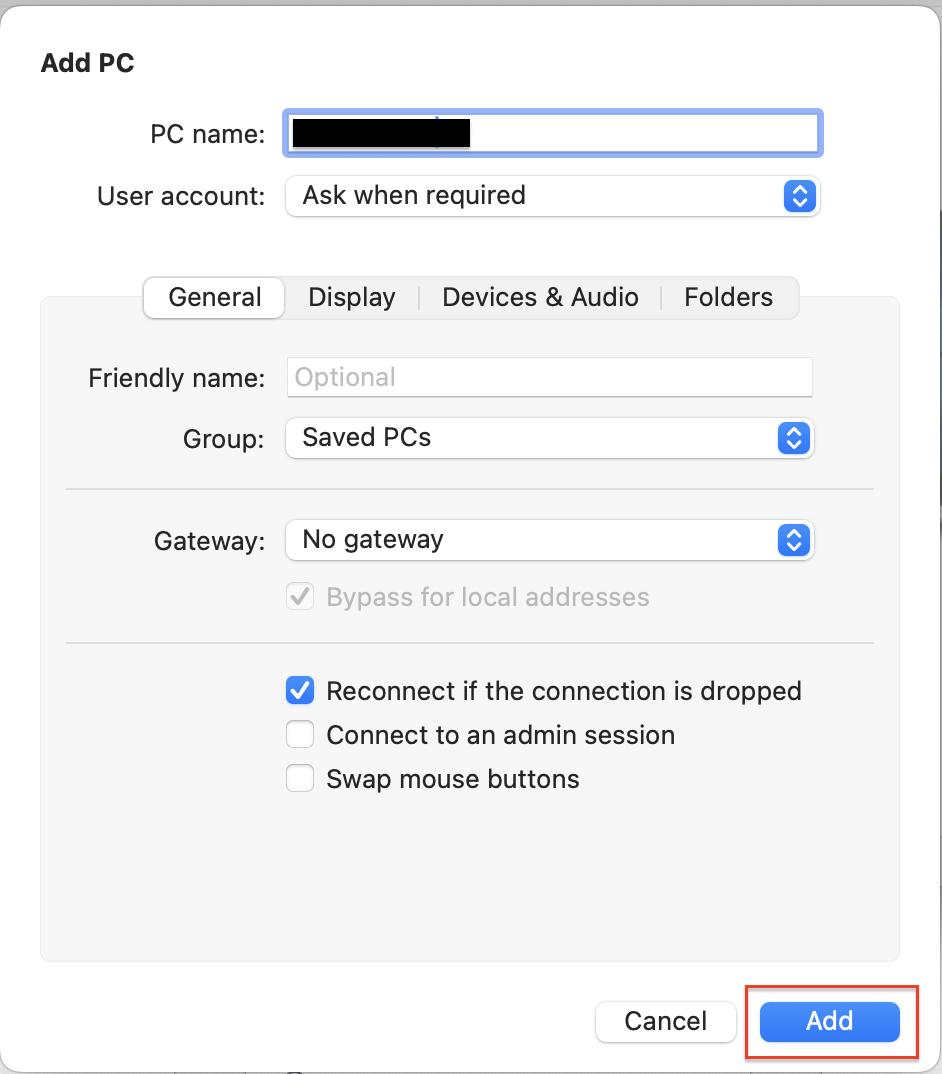
Task: Open the Saved PCs group dropdown
Action: [549, 438]
